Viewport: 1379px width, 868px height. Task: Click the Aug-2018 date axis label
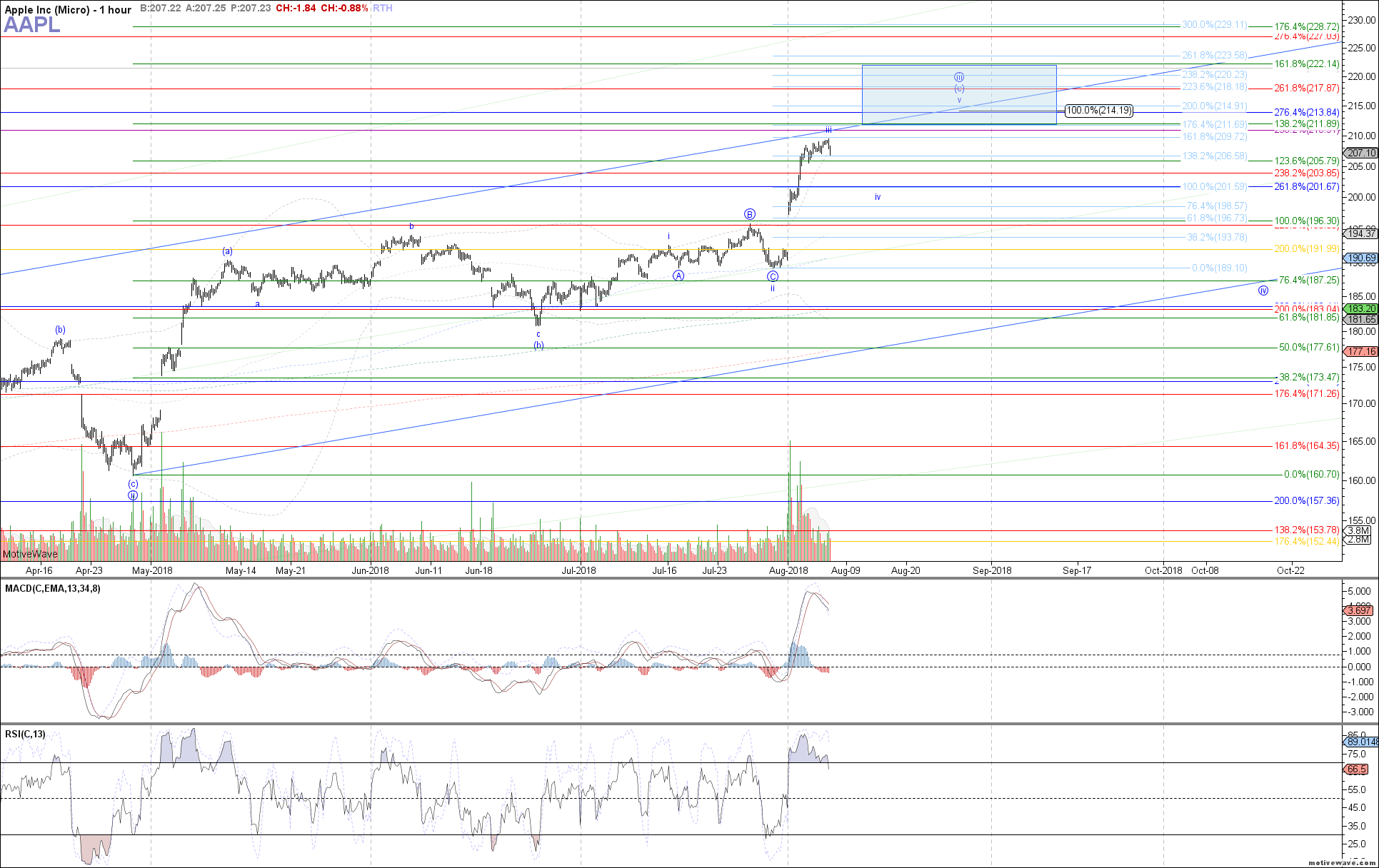tap(788, 570)
